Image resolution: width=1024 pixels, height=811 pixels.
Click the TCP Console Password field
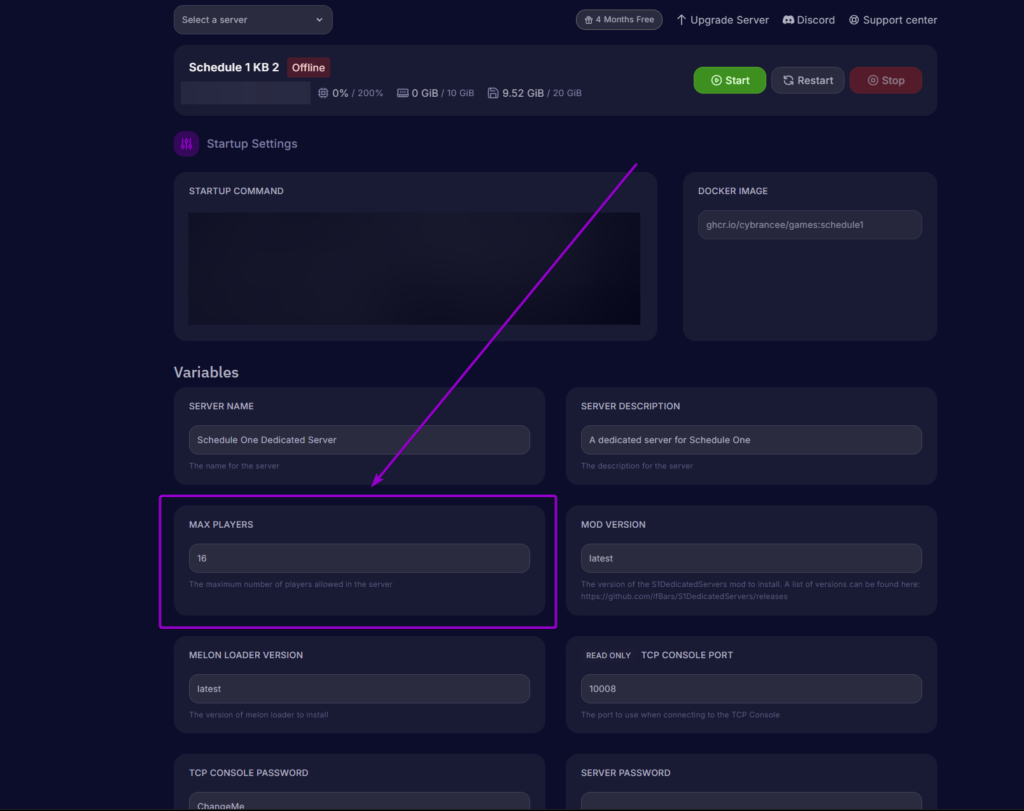point(359,802)
